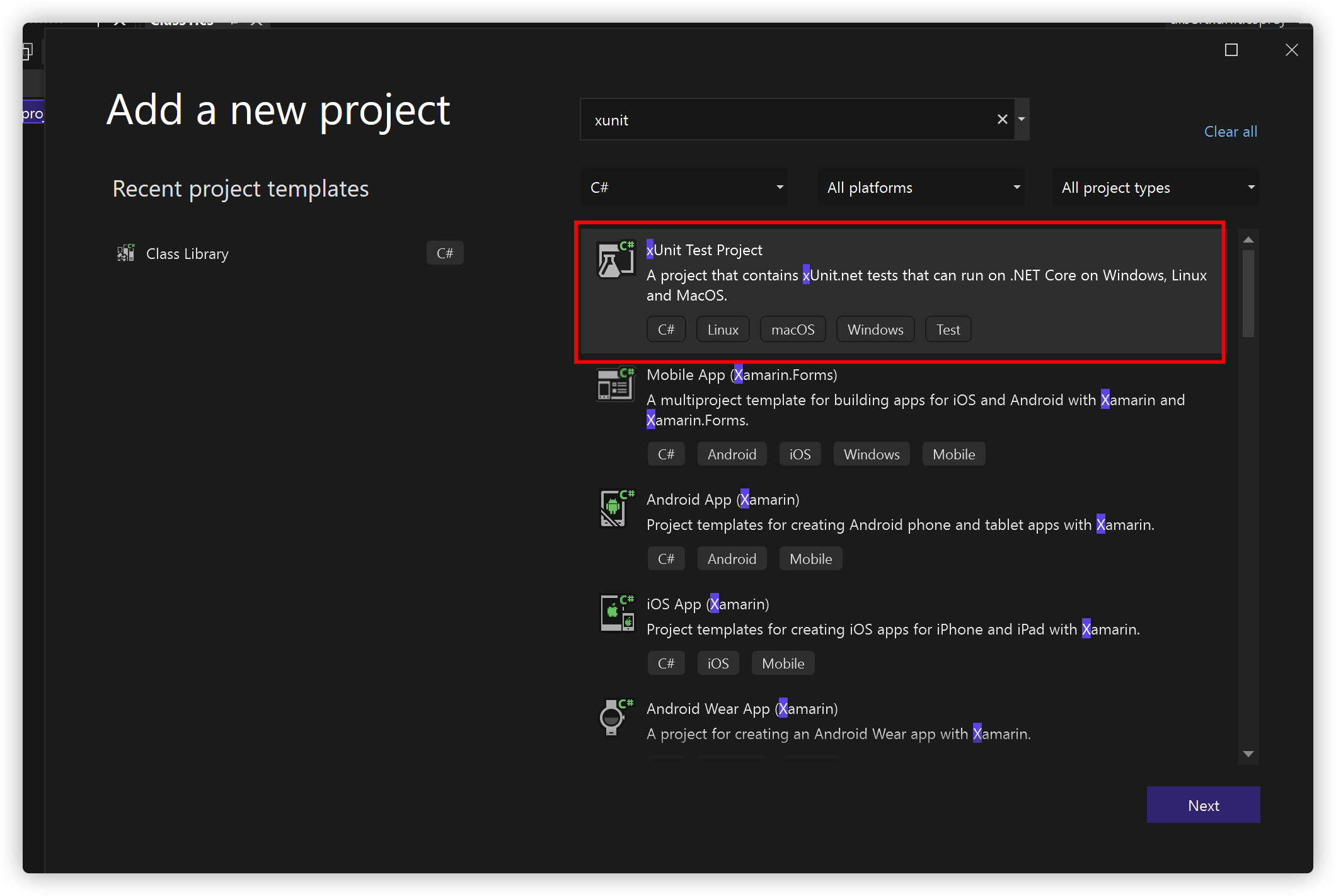Click the Linux tag on xUnit Test Project
Screen dimensions: 1336x896
pyautogui.click(x=723, y=330)
